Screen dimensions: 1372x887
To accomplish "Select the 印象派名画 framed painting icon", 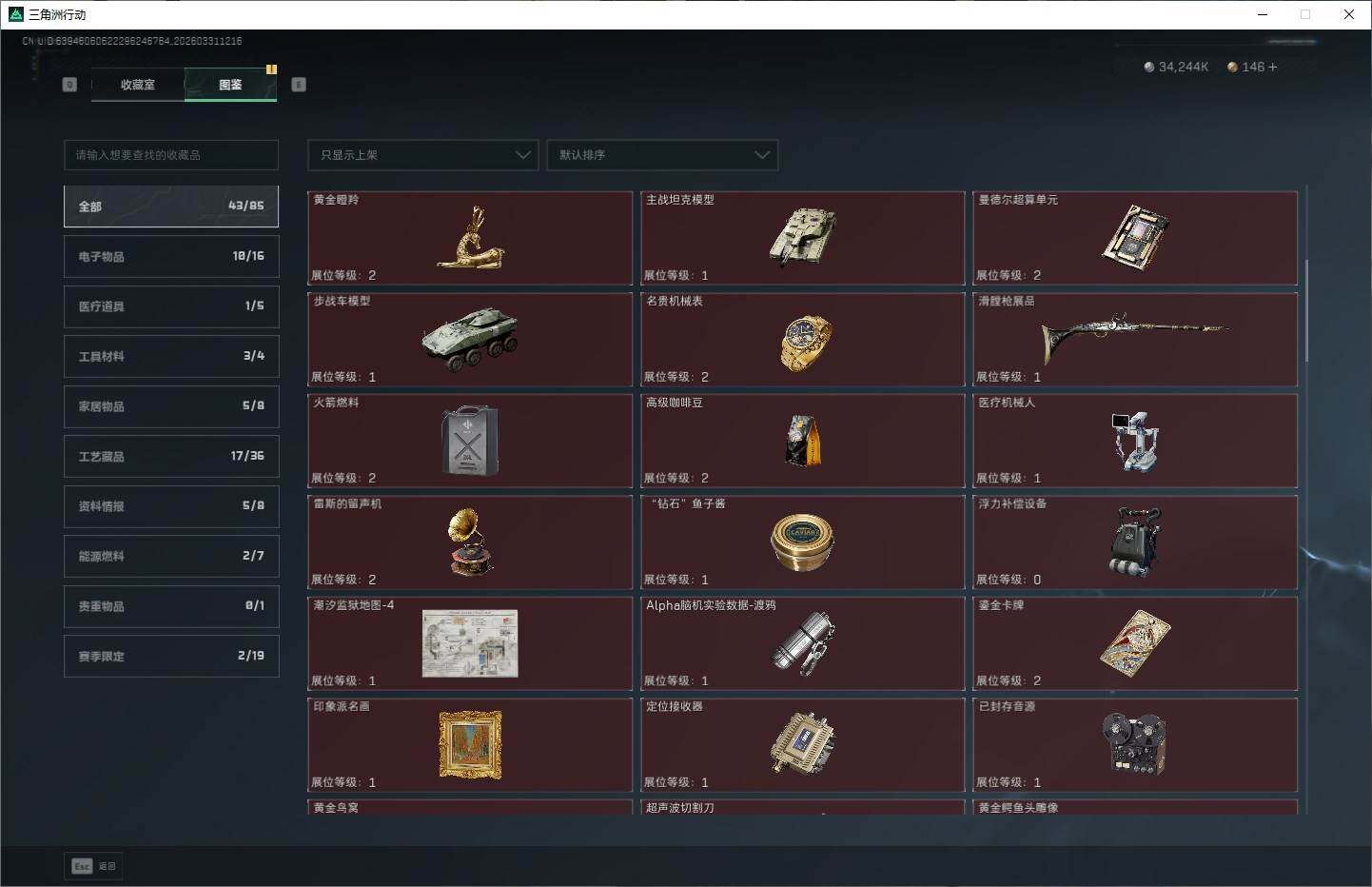I will click(x=470, y=744).
